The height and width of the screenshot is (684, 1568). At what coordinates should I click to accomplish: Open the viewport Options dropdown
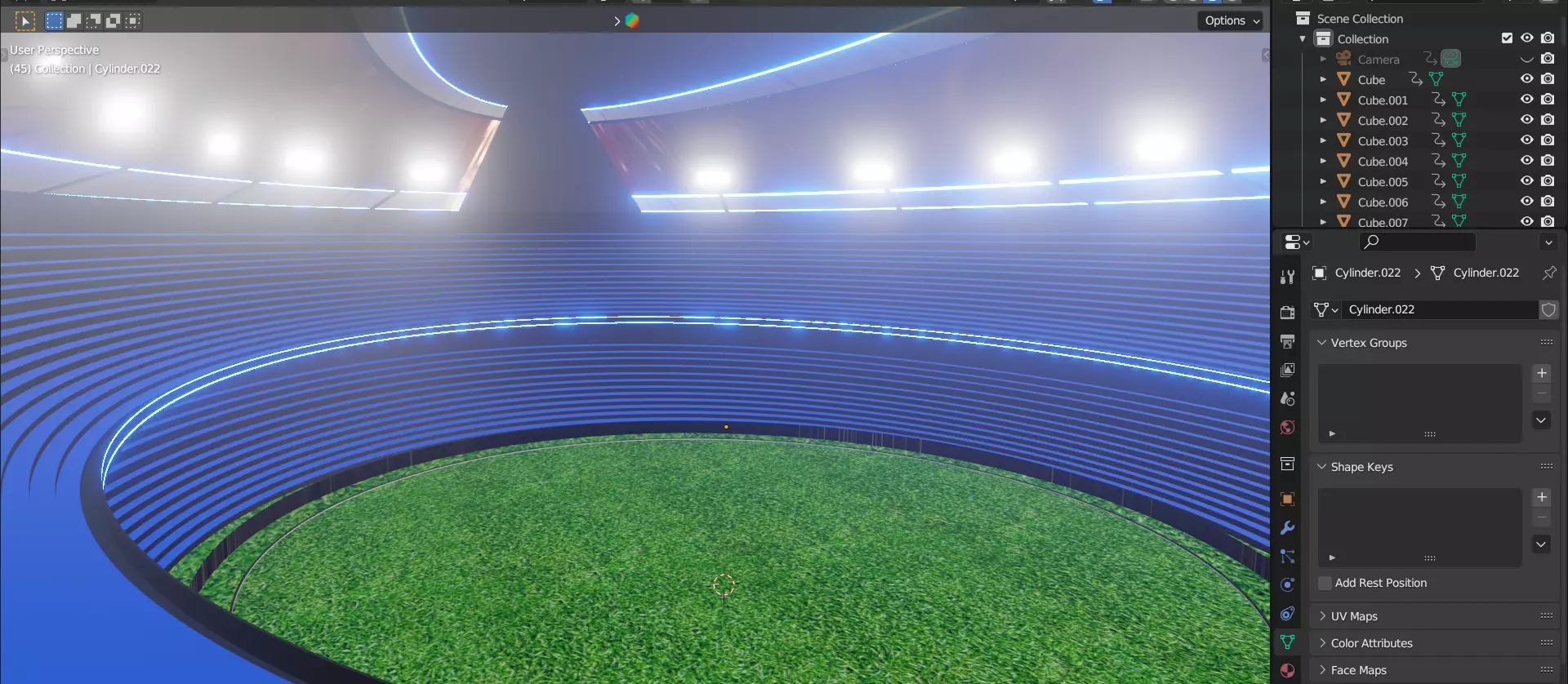click(x=1232, y=21)
